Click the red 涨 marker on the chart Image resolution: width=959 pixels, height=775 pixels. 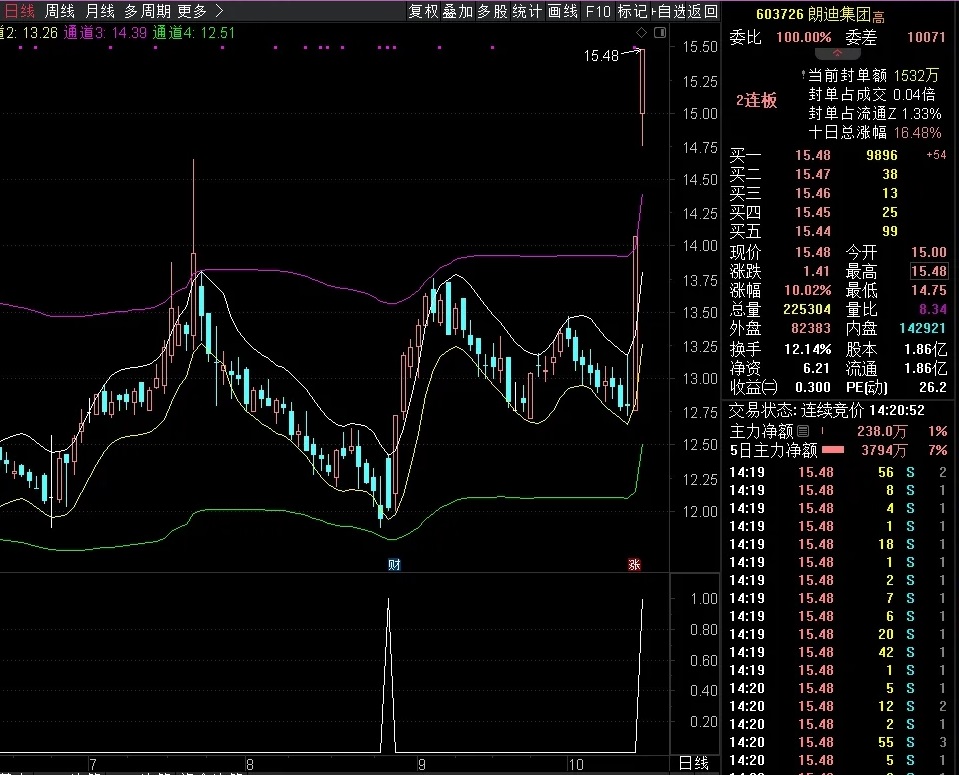tap(634, 565)
